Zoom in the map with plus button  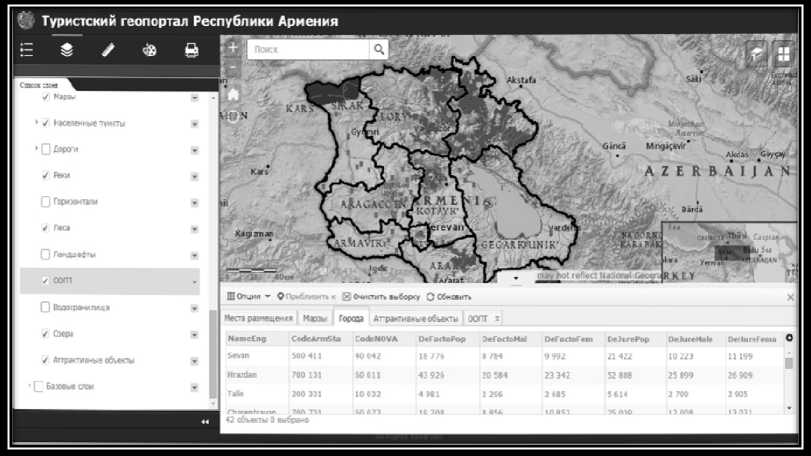pos(233,48)
